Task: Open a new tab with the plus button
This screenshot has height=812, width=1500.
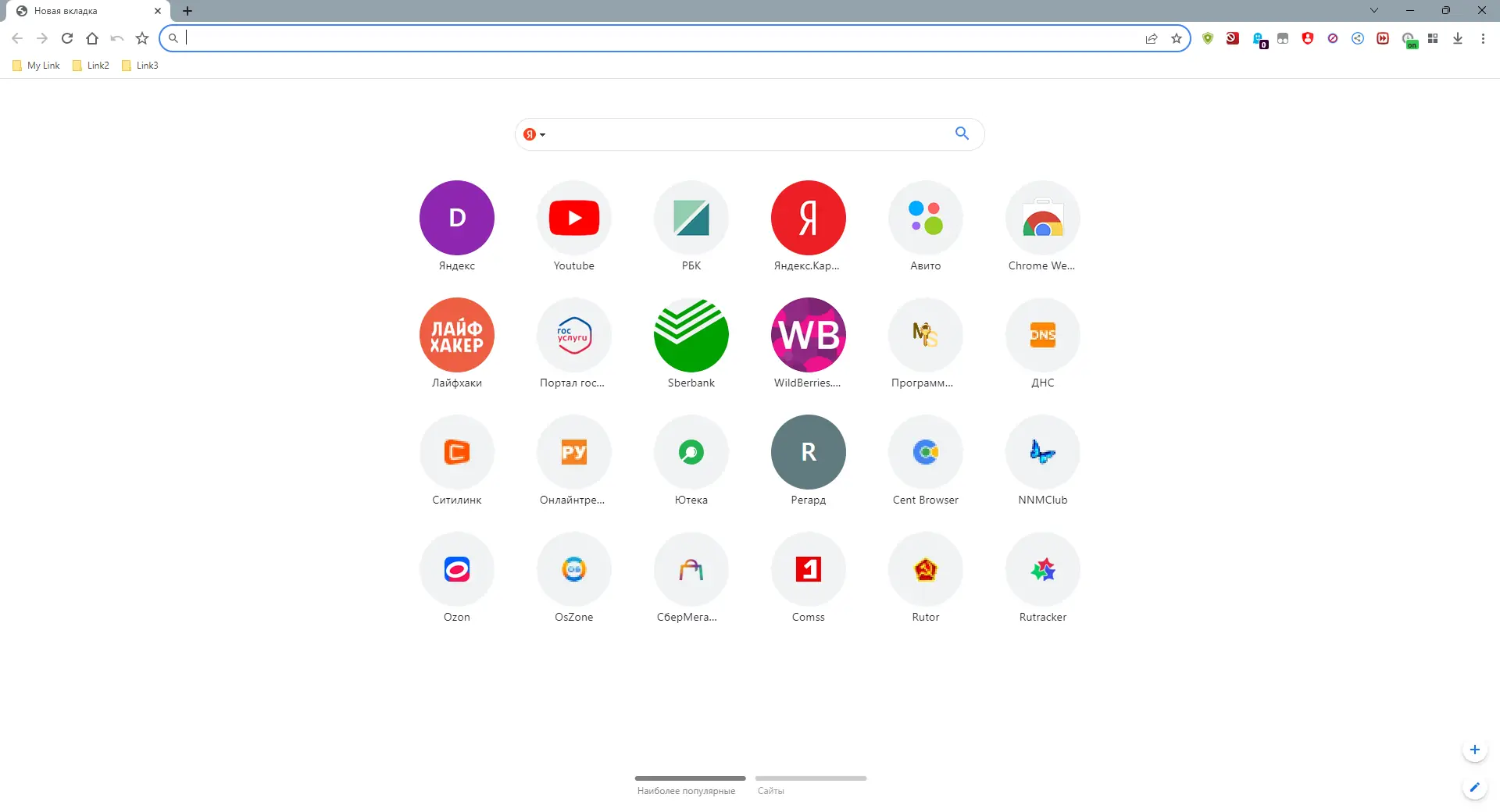Action: tap(187, 11)
